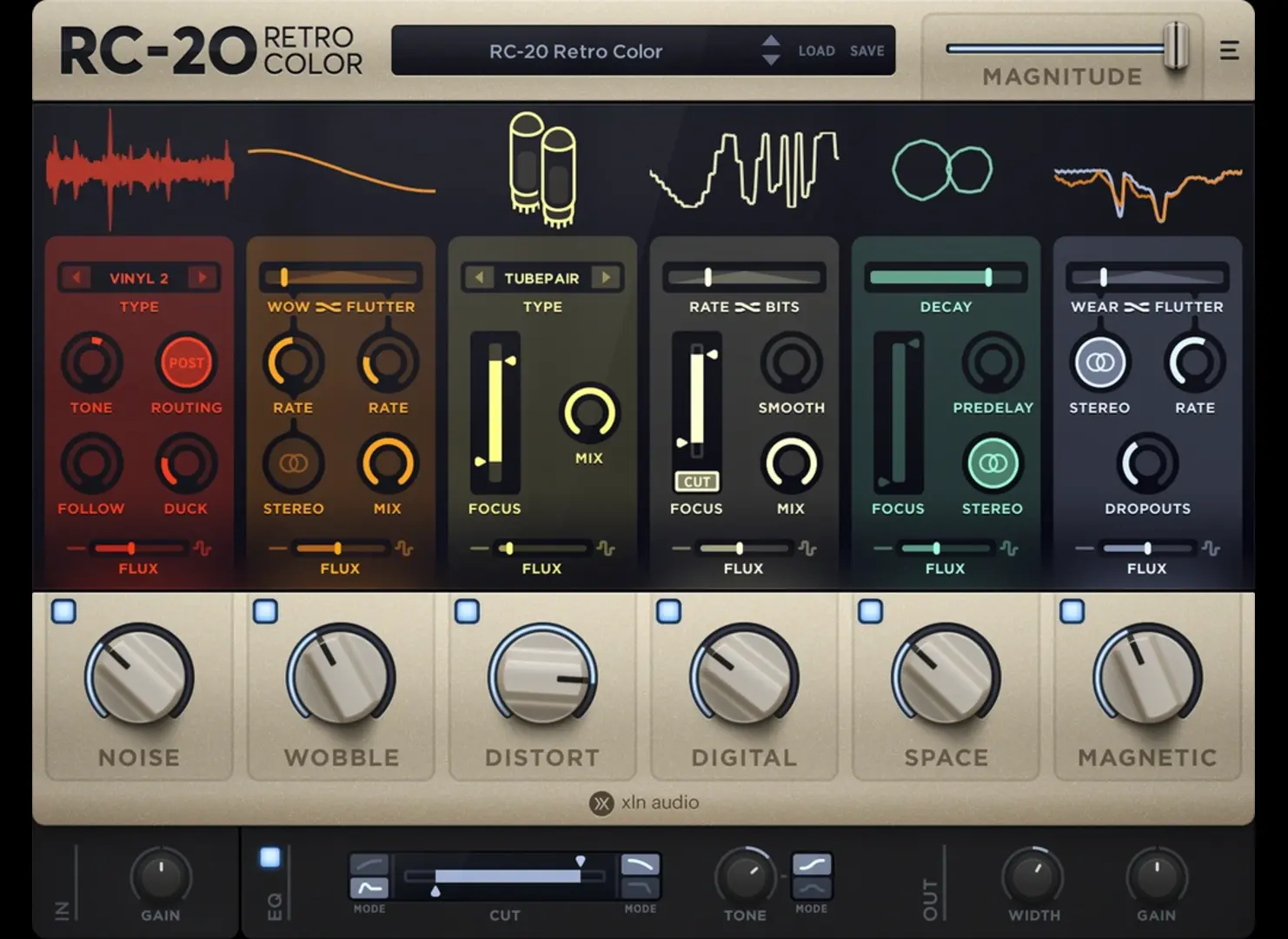Click the SAVE preset button
The width and height of the screenshot is (1288, 939).
pyautogui.click(x=866, y=51)
